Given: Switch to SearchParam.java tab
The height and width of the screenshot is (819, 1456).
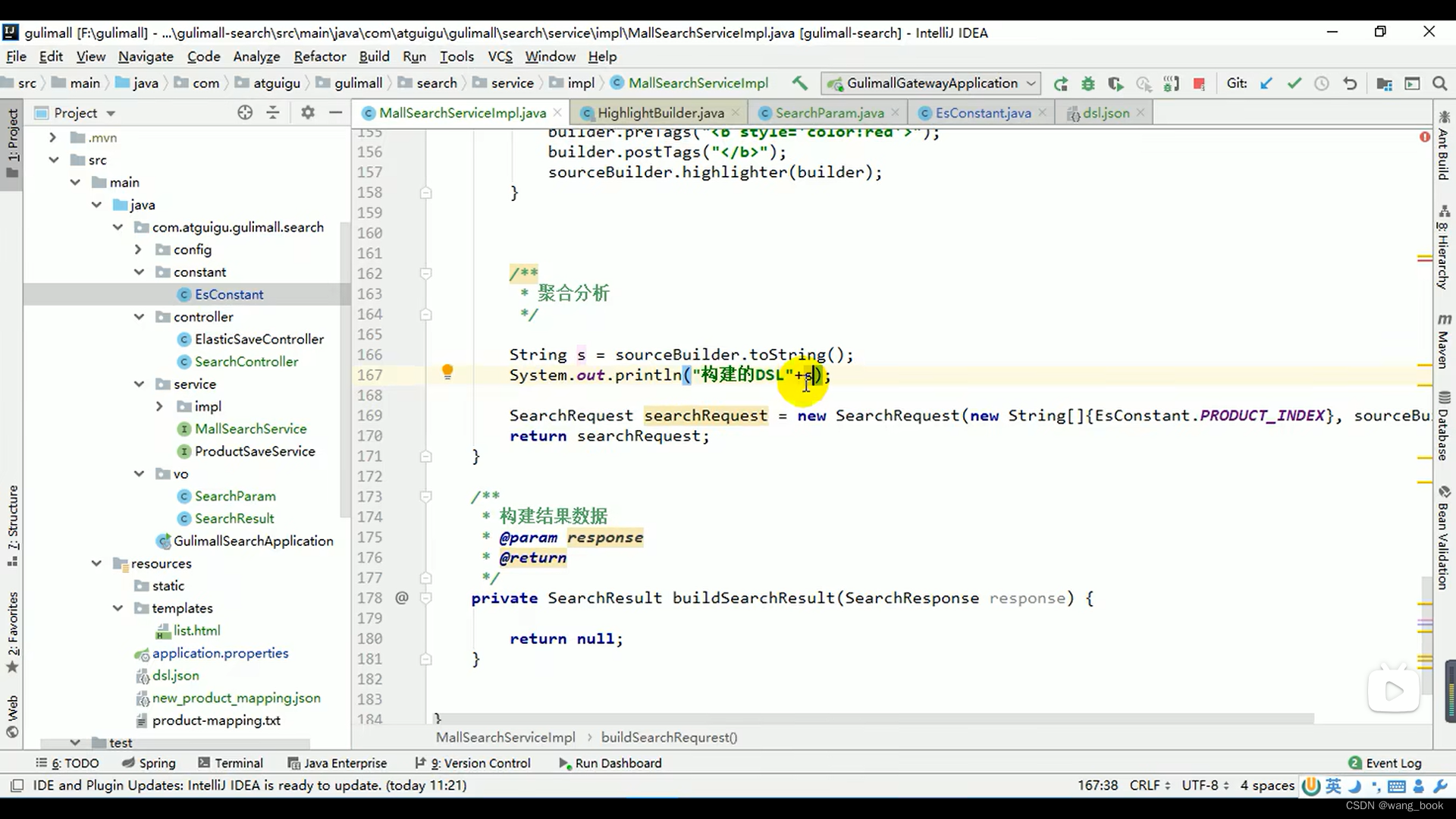Looking at the screenshot, I should tap(830, 113).
